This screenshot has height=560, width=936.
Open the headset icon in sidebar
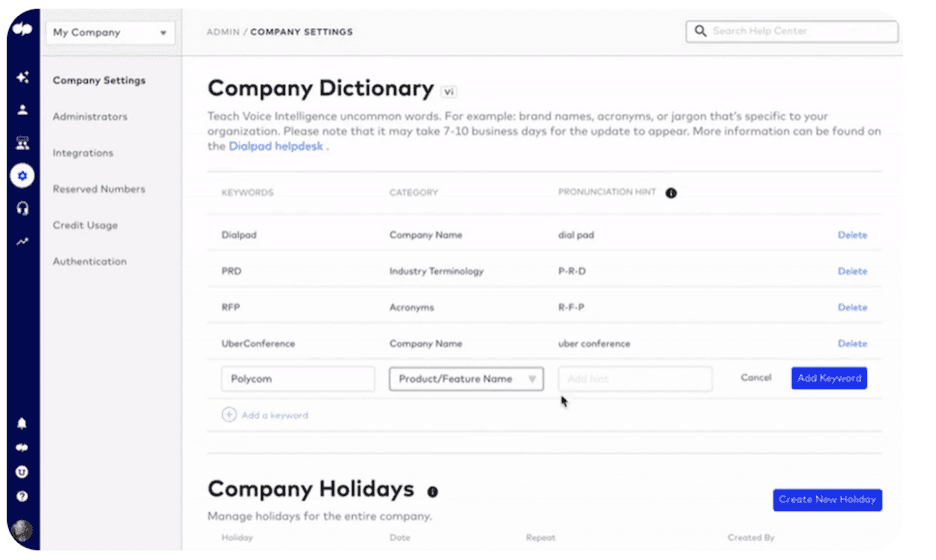pos(22,209)
